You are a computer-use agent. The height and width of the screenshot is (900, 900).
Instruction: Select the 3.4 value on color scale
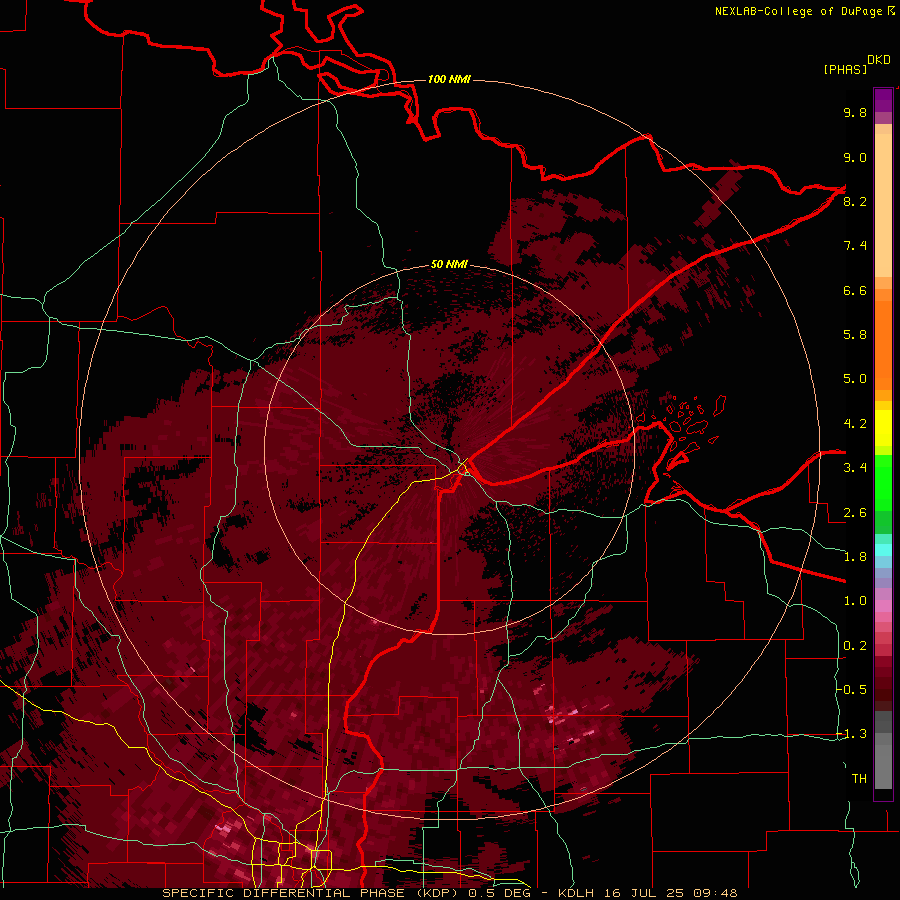click(855, 468)
